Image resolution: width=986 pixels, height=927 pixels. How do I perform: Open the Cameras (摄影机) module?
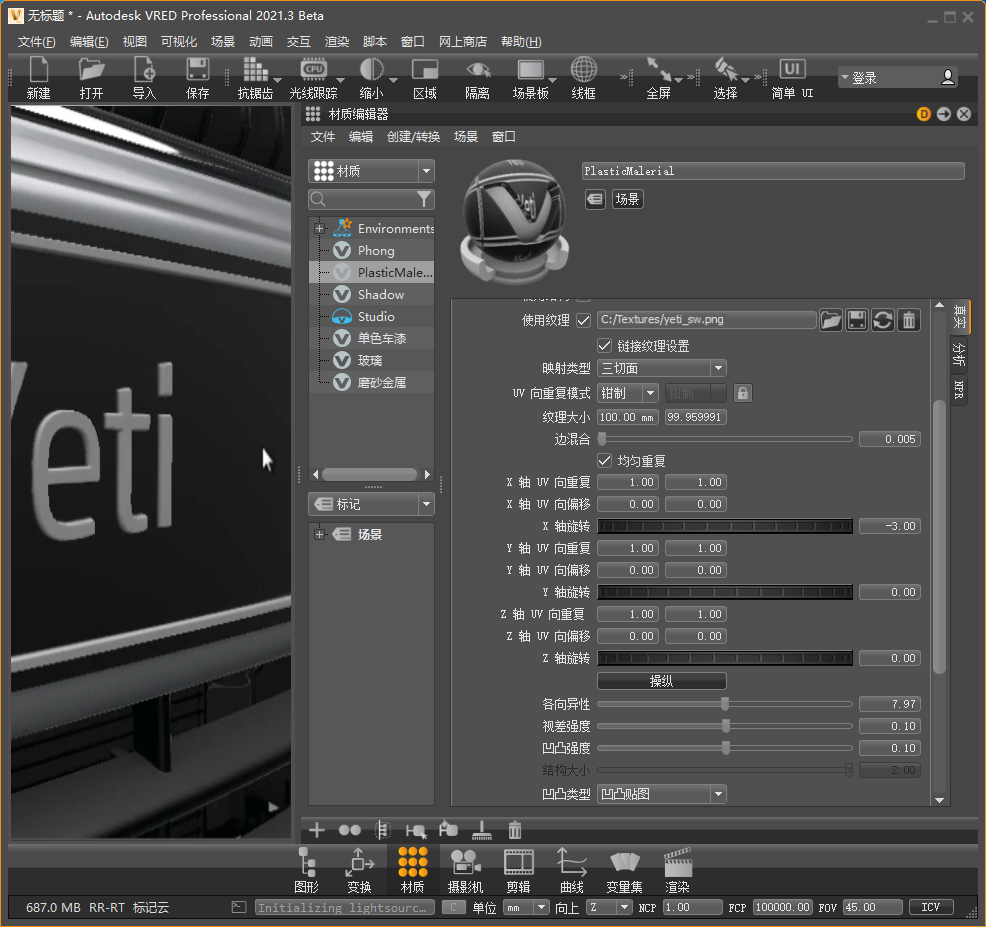[465, 870]
